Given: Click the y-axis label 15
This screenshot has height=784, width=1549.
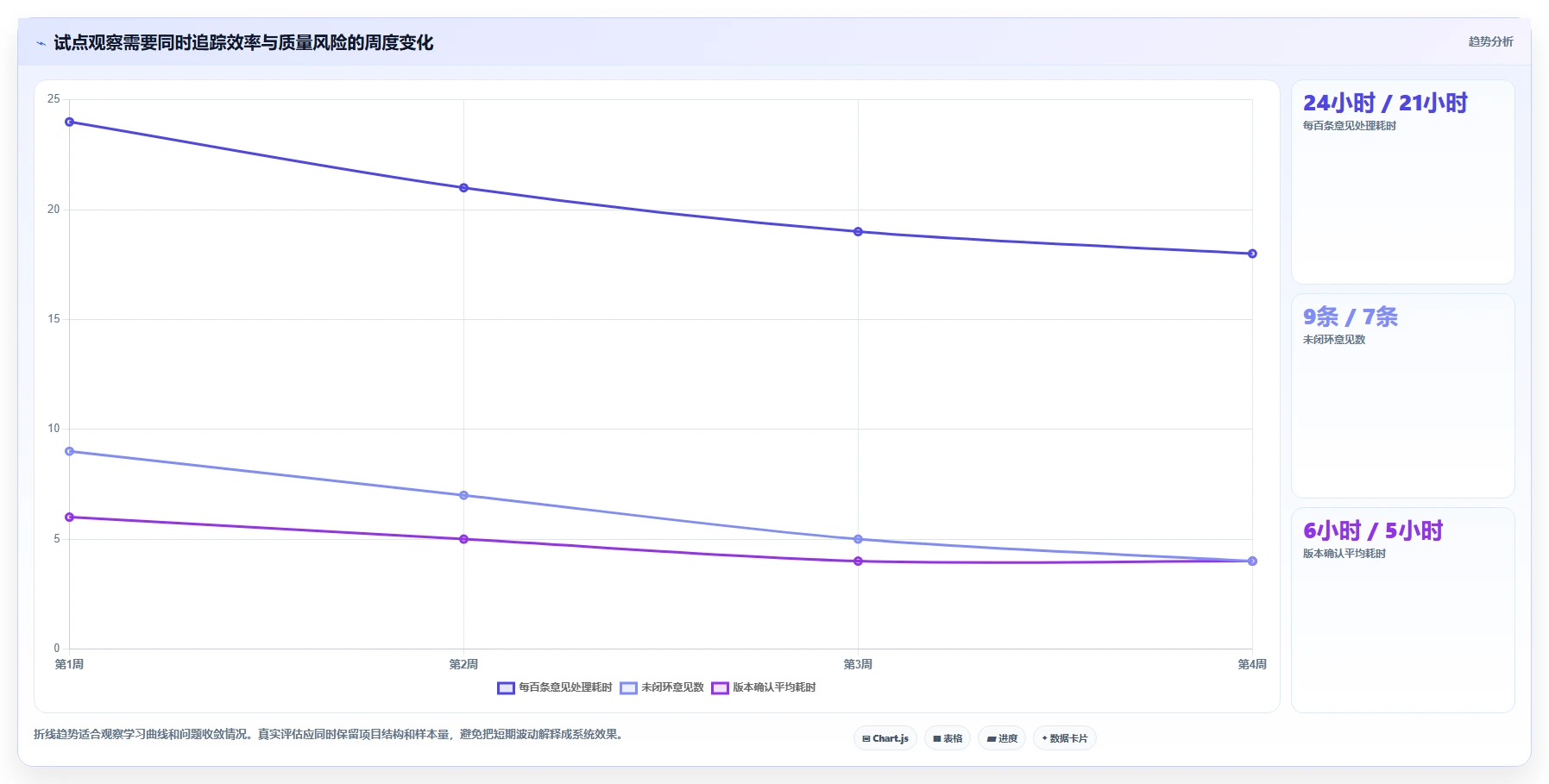Looking at the screenshot, I should point(54,319).
